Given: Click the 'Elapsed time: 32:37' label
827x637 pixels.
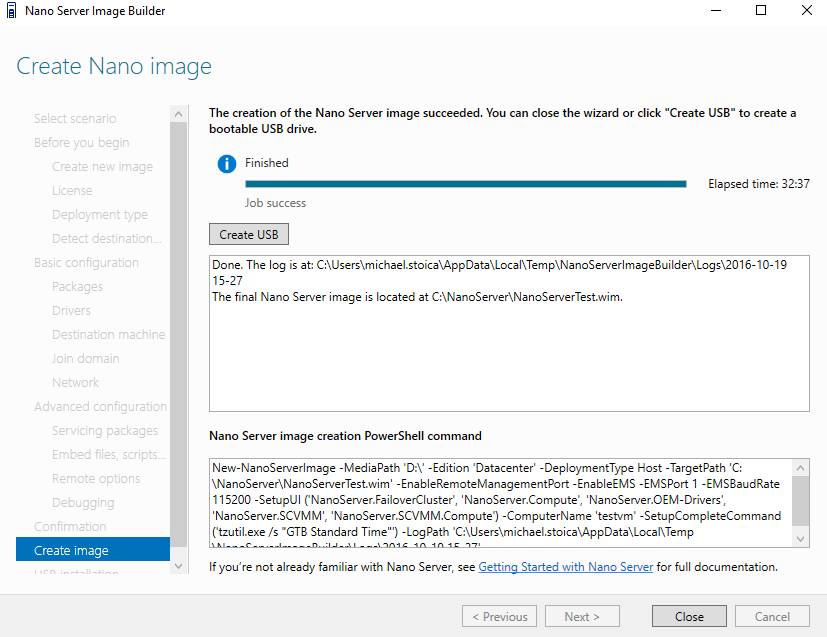Looking at the screenshot, I should [x=758, y=184].
